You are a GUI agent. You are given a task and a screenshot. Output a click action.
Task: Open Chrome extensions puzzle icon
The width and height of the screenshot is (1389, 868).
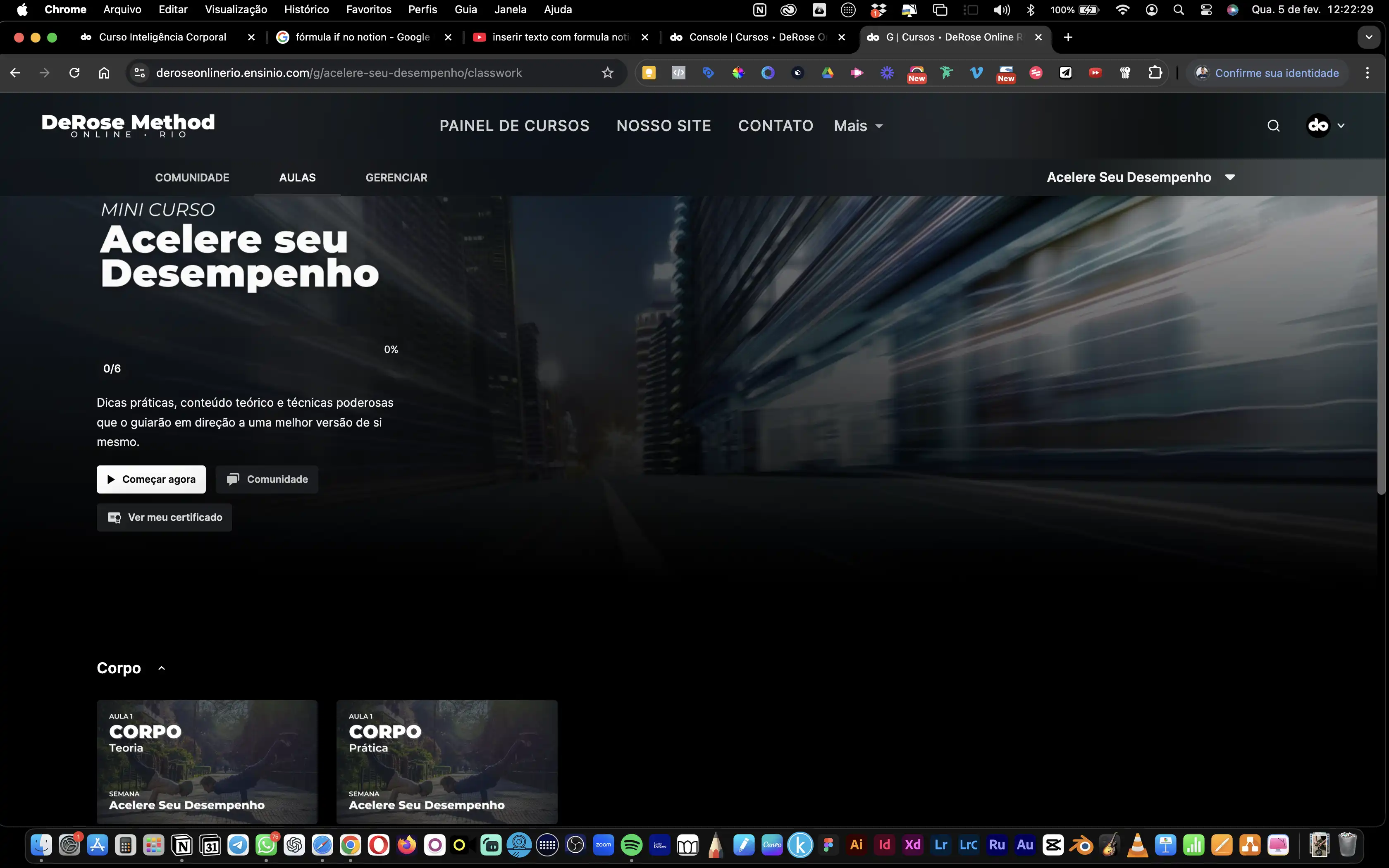(x=1155, y=73)
